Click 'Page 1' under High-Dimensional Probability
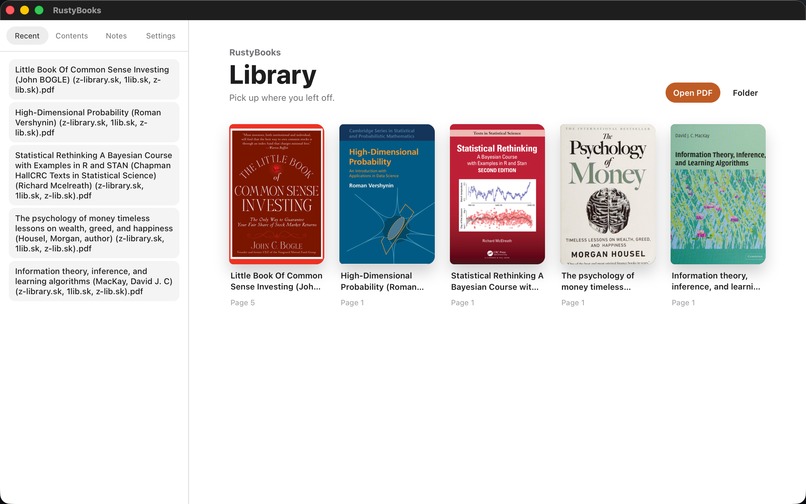Screen dimensions: 806x504 [x=352, y=303]
